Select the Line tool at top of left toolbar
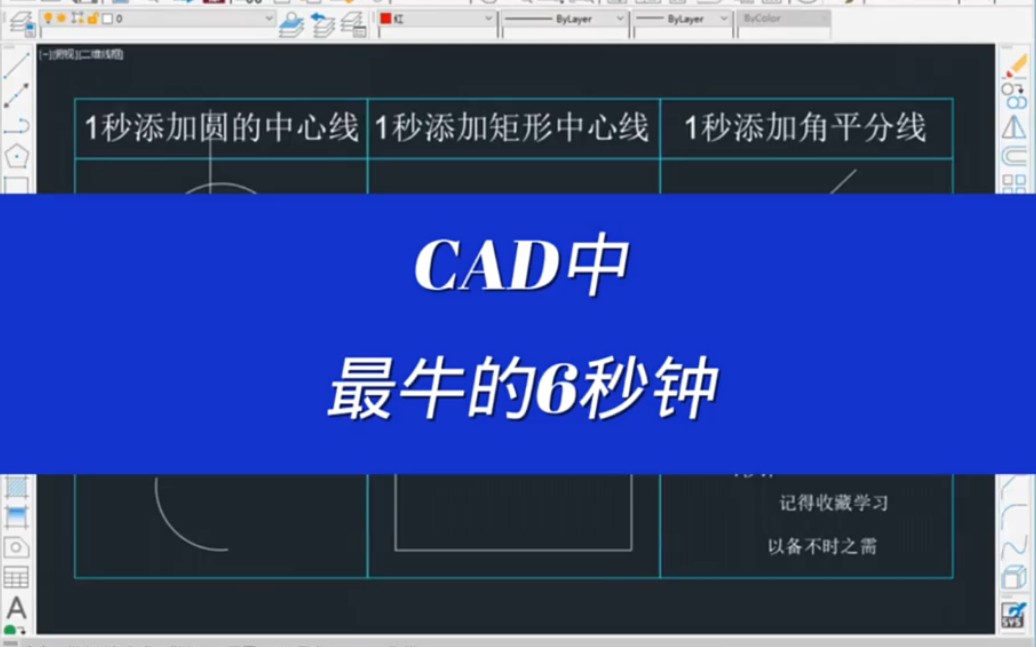 coord(15,64)
